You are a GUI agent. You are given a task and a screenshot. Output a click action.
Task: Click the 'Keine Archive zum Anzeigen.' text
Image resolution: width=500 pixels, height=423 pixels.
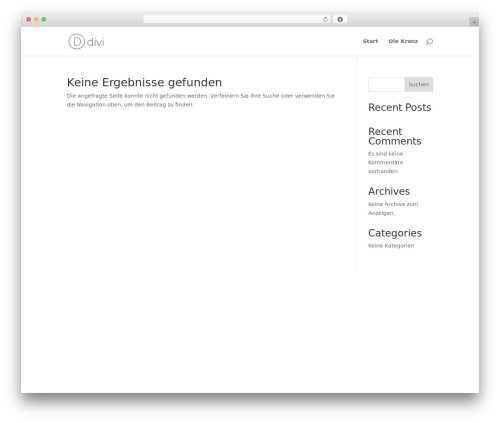click(x=393, y=208)
